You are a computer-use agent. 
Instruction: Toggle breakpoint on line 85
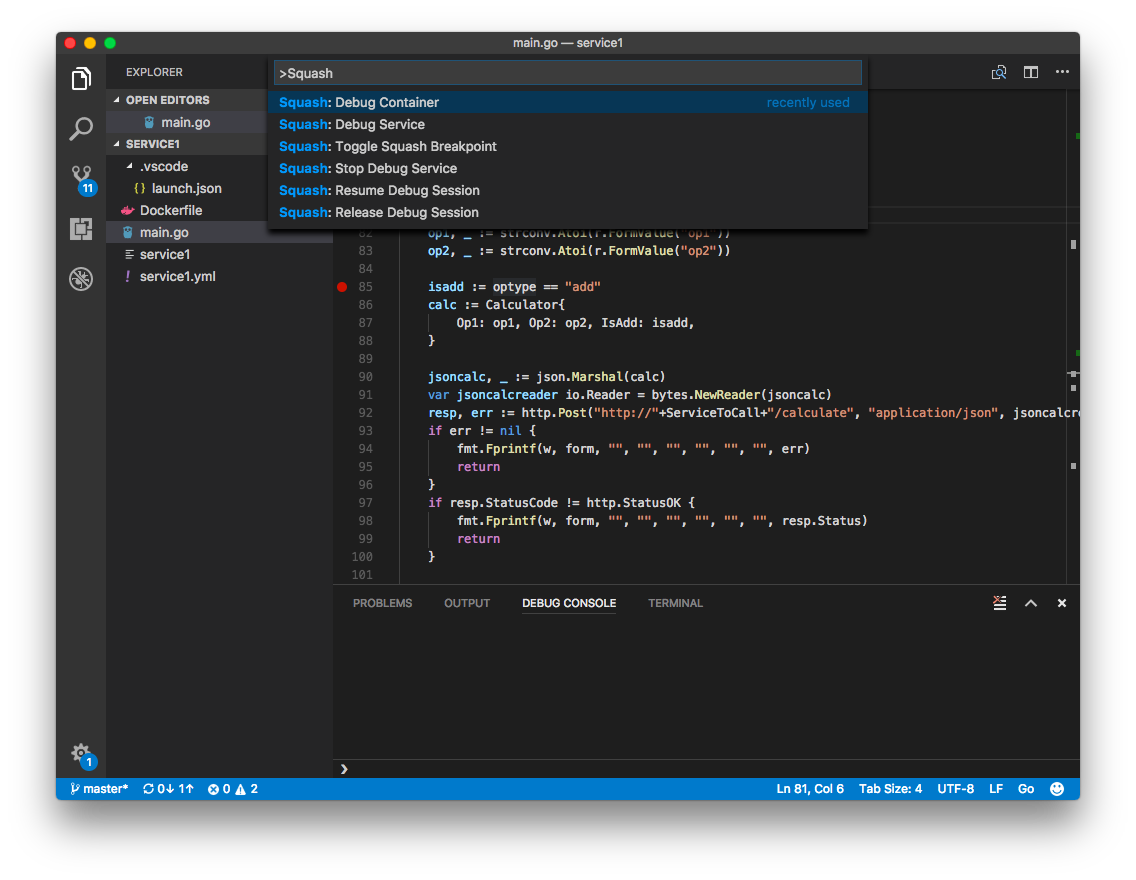pos(342,287)
